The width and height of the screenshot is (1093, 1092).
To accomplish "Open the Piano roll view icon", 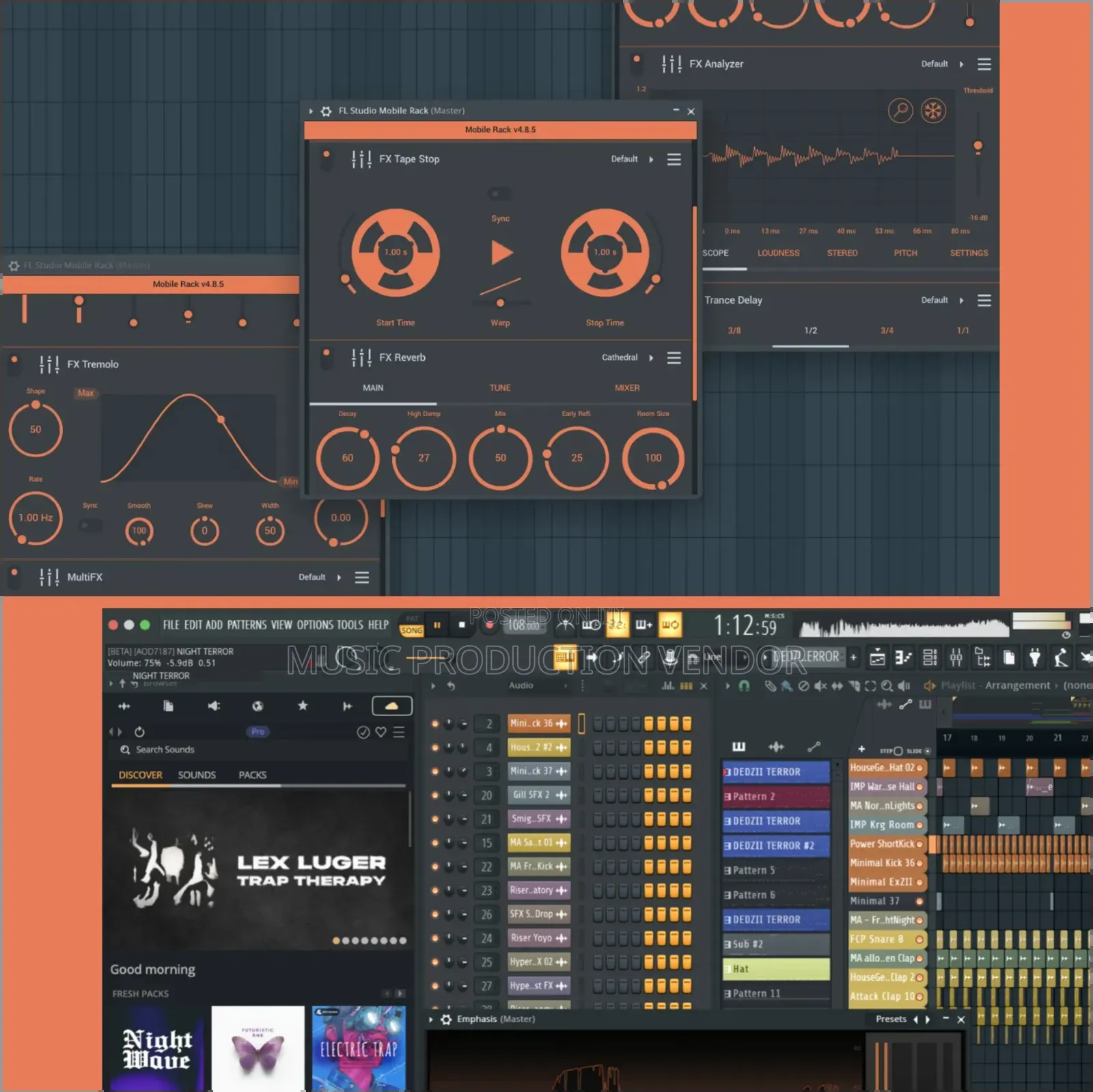I will pyautogui.click(x=904, y=658).
